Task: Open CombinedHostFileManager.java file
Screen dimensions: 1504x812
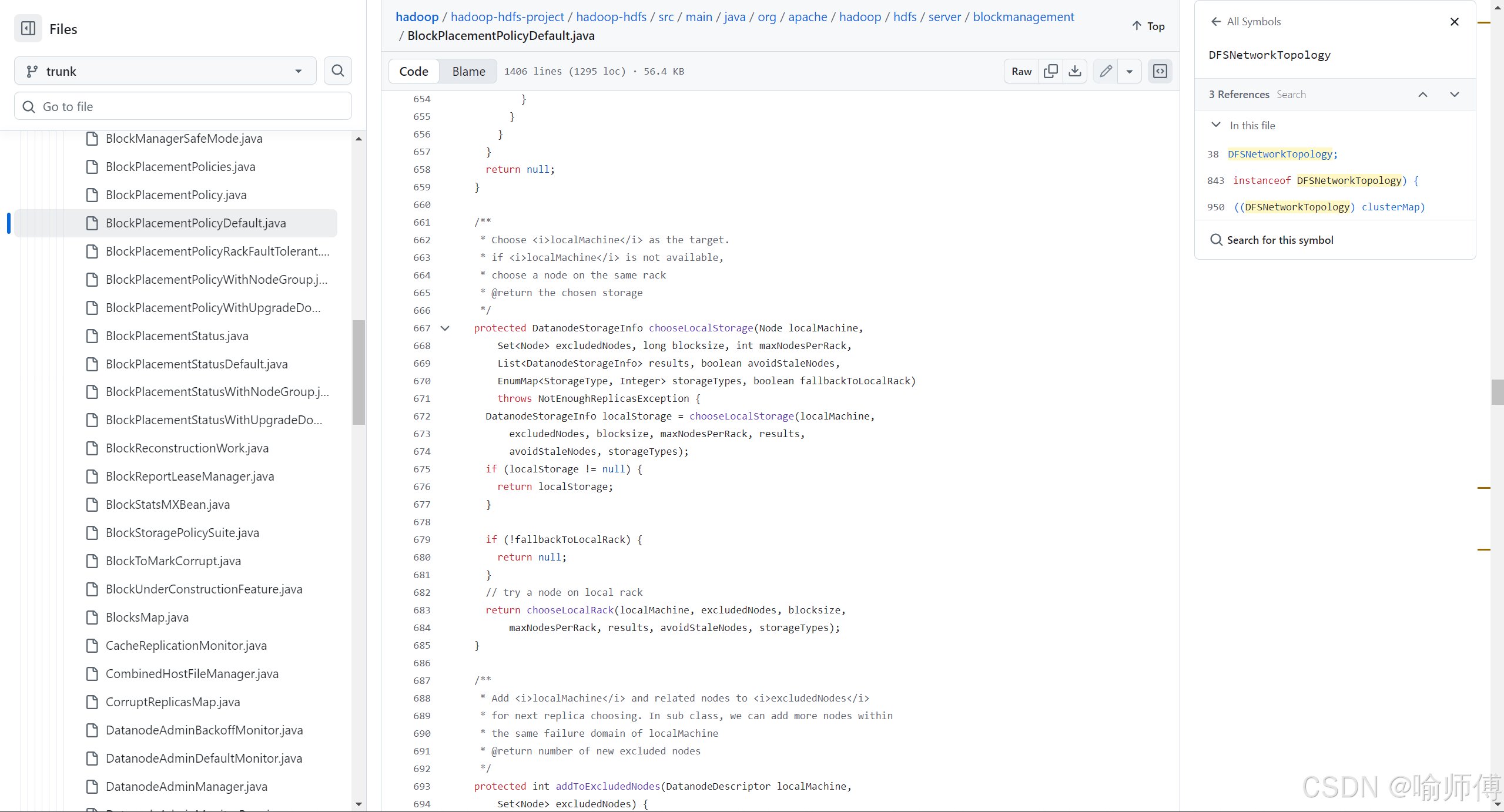Action: pyautogui.click(x=192, y=674)
